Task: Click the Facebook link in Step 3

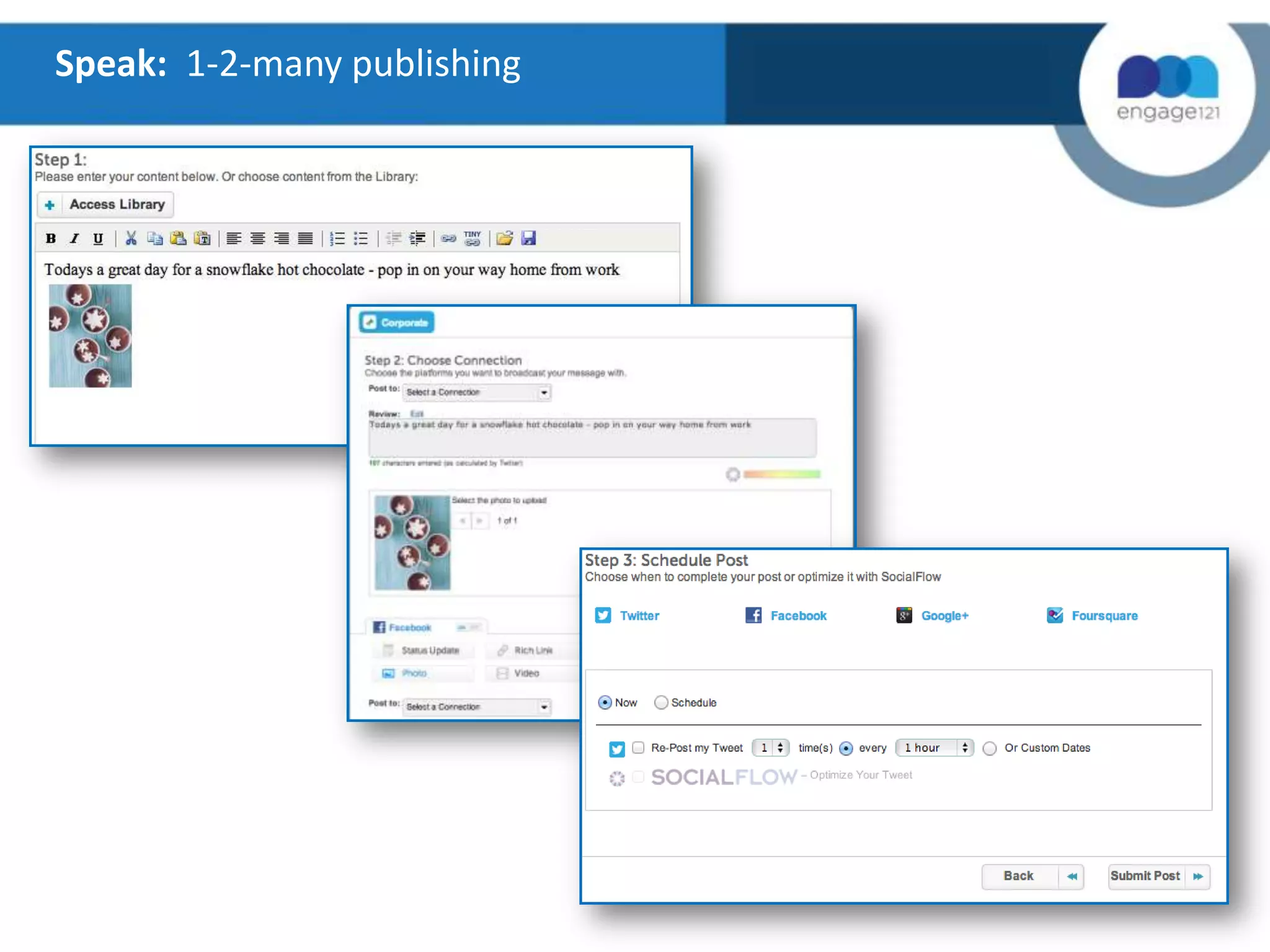Action: pos(799,615)
